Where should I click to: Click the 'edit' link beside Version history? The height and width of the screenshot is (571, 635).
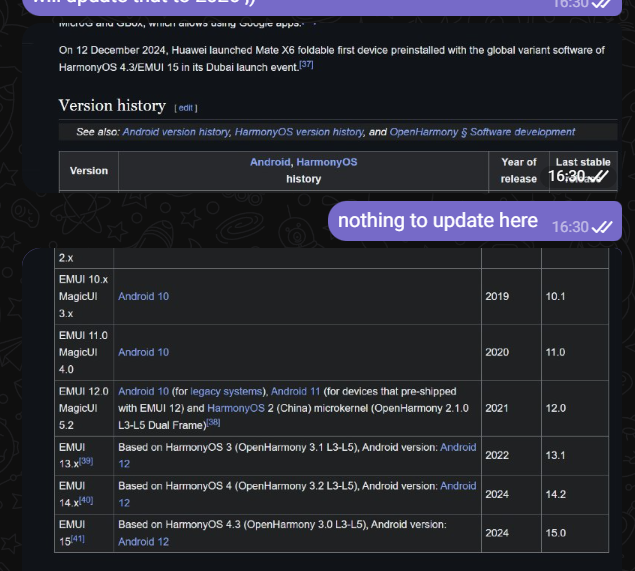(x=185, y=108)
